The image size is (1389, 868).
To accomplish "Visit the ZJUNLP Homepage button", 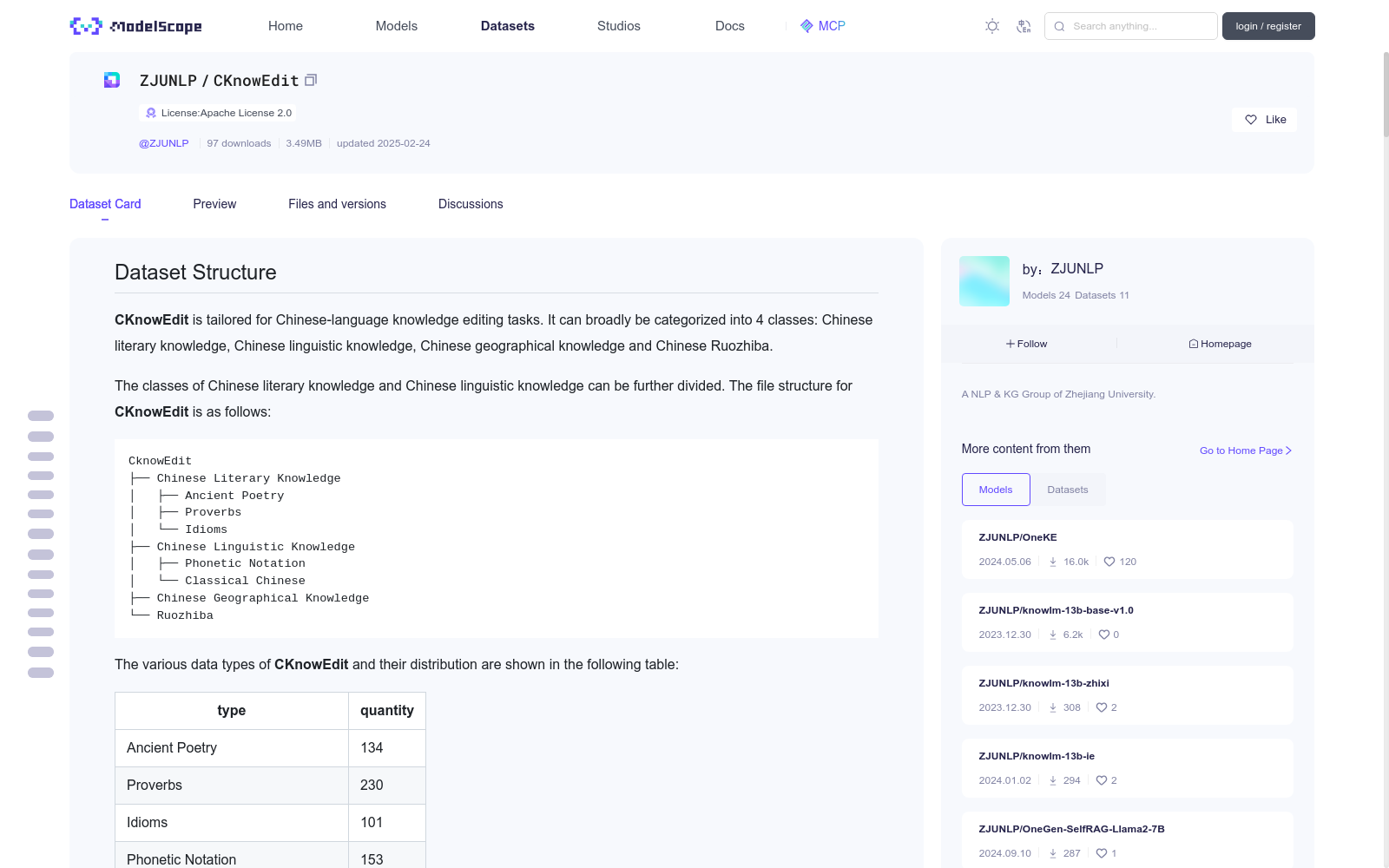I will click(1221, 344).
